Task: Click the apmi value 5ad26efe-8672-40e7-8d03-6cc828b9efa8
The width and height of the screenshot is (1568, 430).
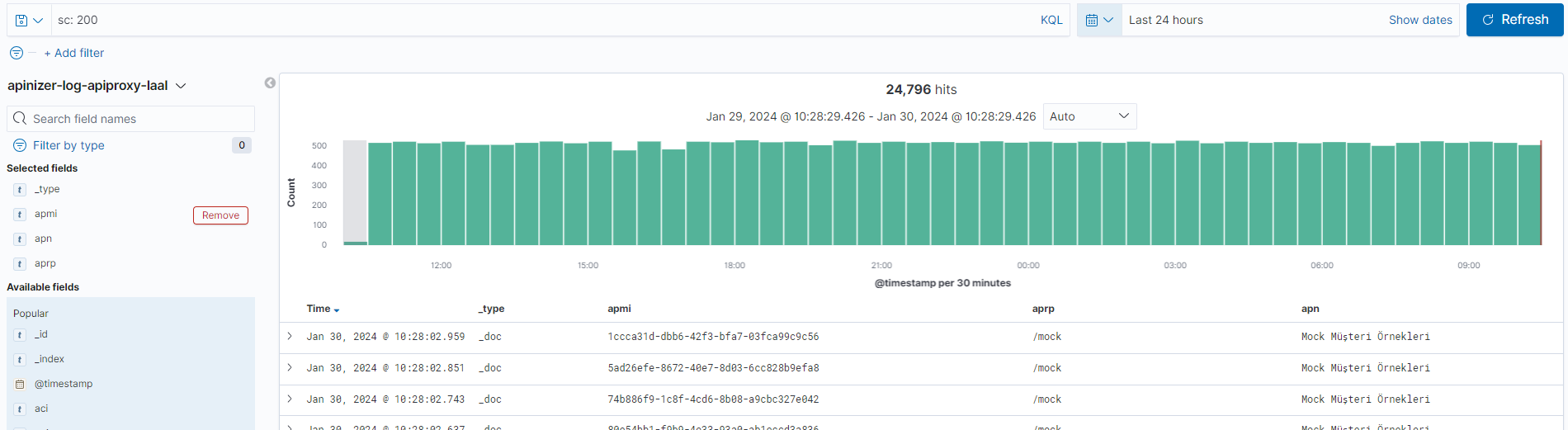Action: 713,368
